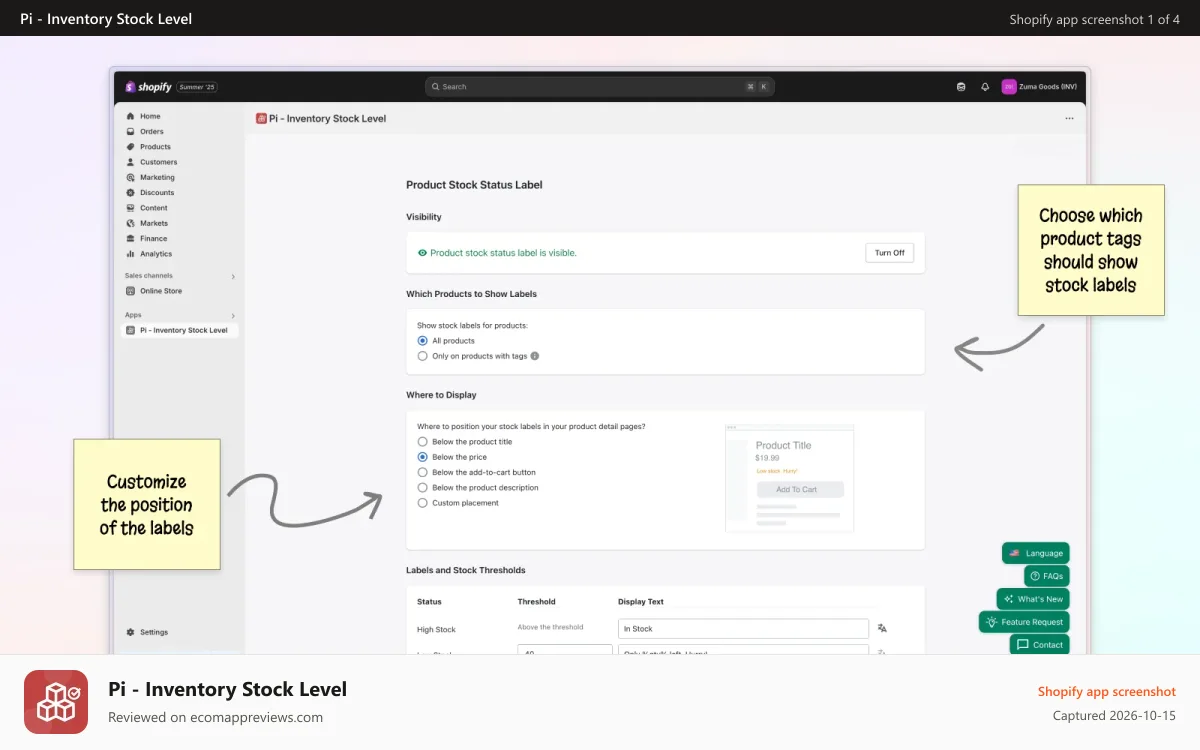1200x750 pixels.
Task: Open Analytics in the sidebar
Action: [x=156, y=254]
